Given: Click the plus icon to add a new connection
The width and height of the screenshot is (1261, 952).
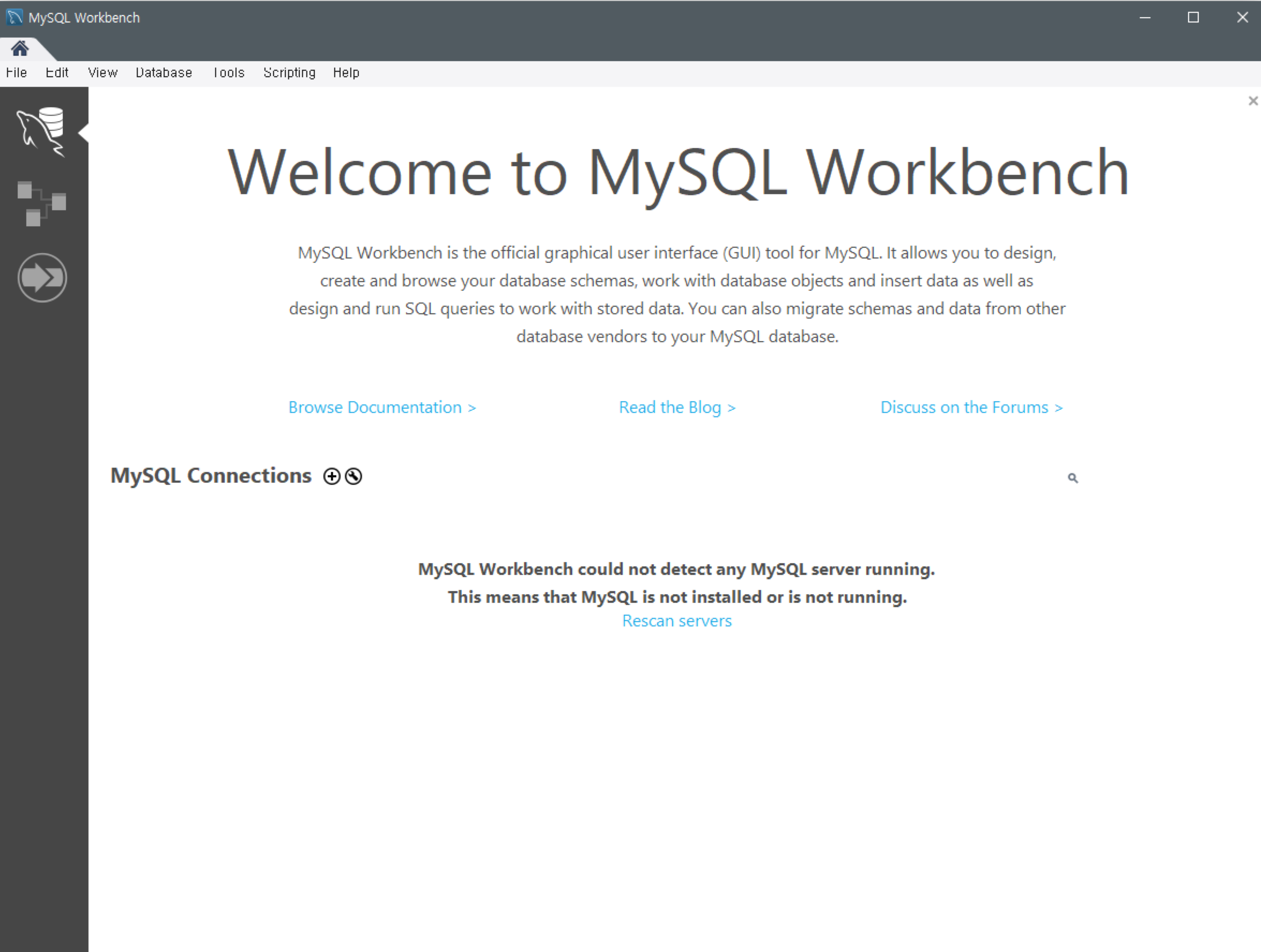Looking at the screenshot, I should point(332,476).
